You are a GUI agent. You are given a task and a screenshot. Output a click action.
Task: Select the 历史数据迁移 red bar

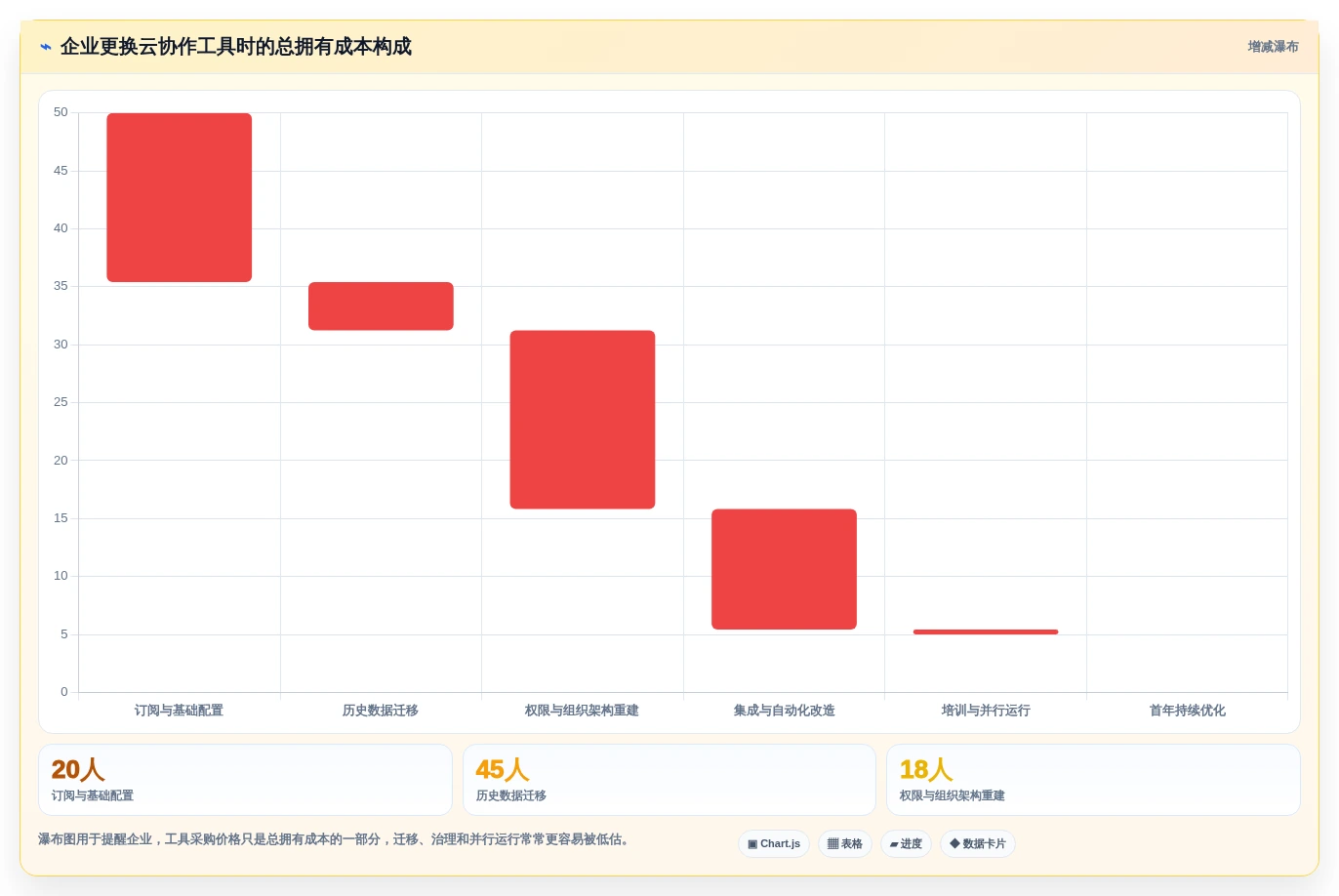pyautogui.click(x=381, y=306)
